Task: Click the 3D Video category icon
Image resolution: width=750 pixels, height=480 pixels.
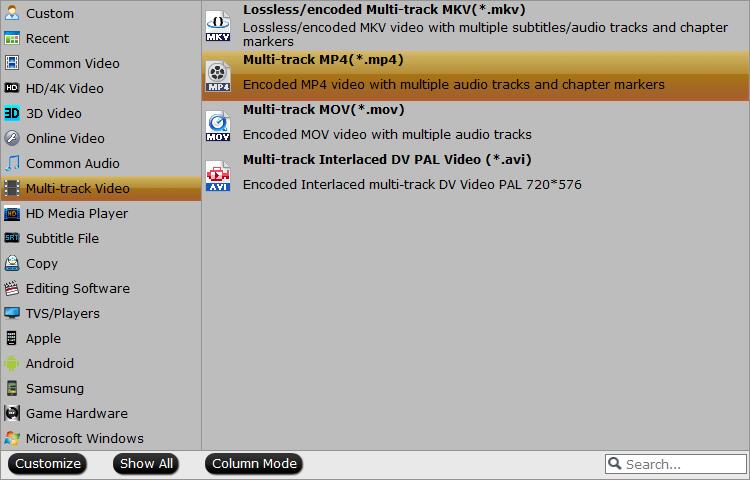Action: click(11, 113)
